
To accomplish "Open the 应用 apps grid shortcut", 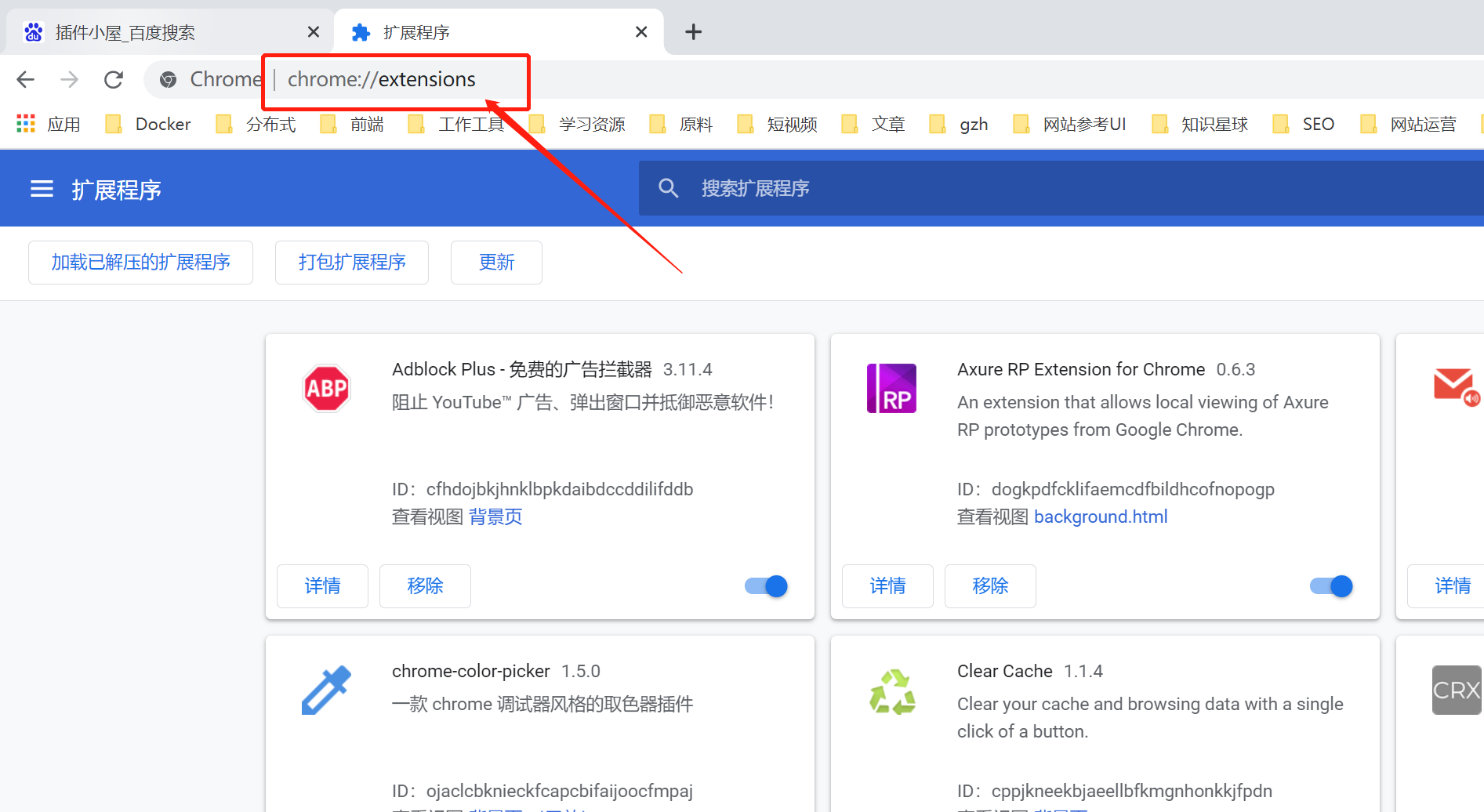I will click(x=49, y=124).
